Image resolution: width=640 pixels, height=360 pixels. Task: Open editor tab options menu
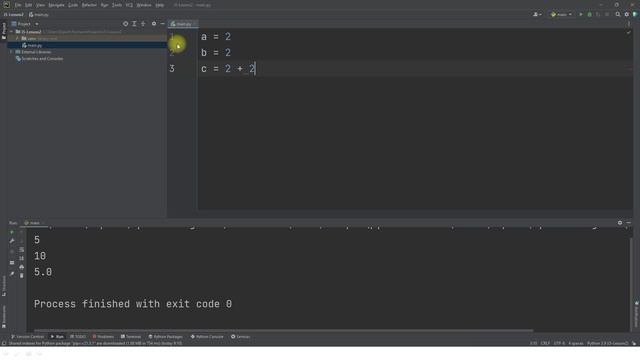coord(629,24)
